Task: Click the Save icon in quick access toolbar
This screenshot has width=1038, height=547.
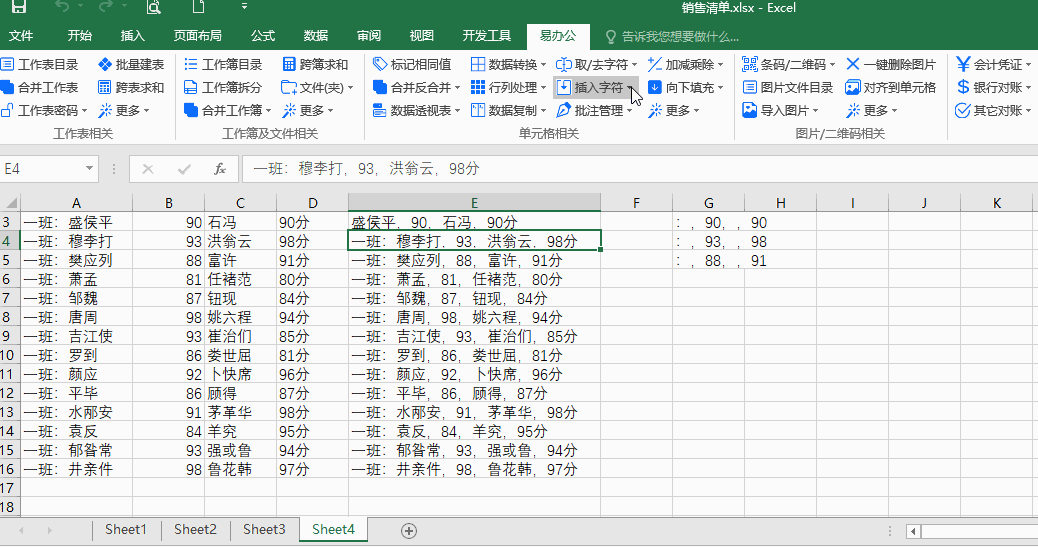Action: 19,7
